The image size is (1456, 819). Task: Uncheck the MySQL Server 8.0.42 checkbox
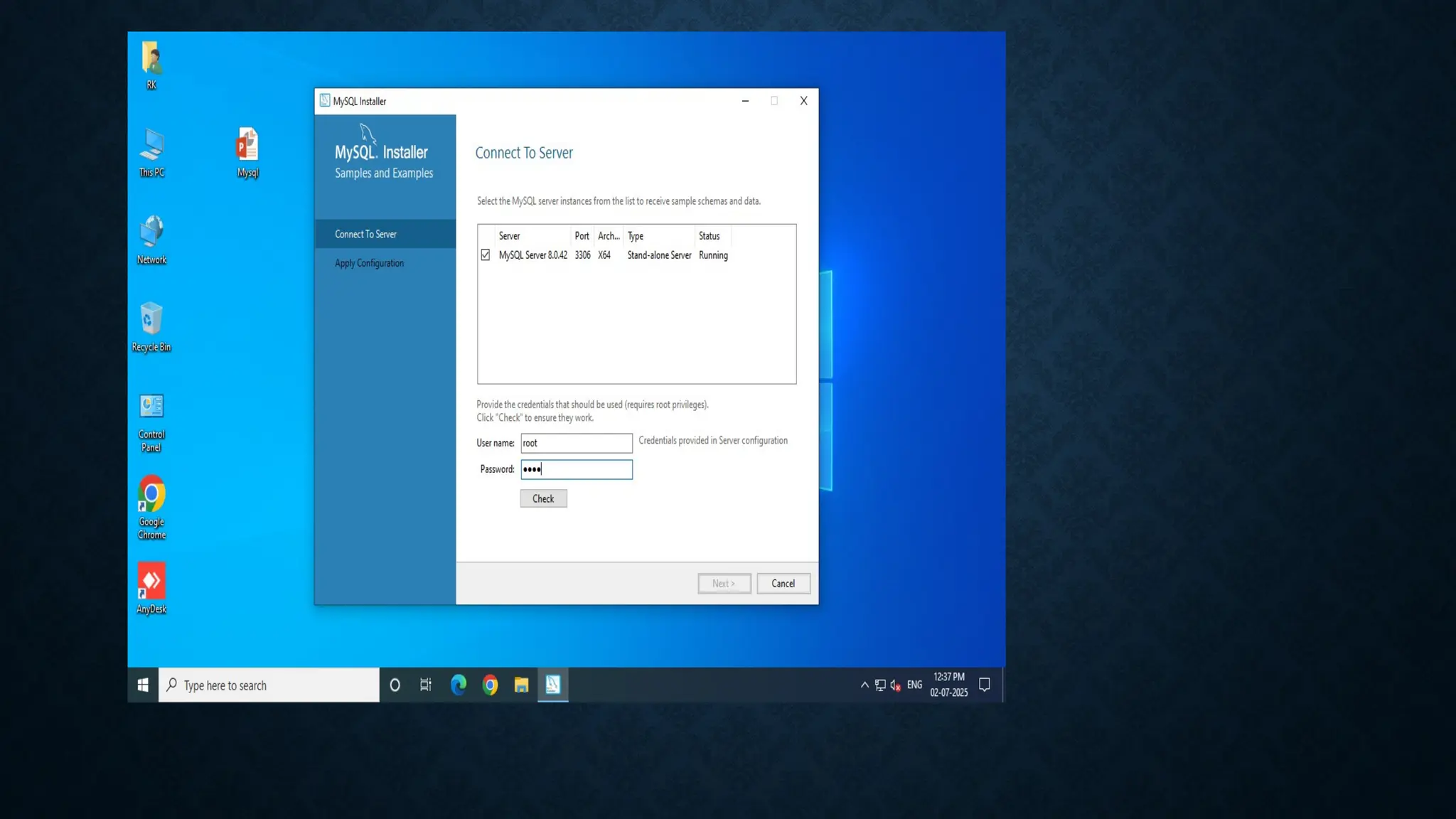pos(486,255)
